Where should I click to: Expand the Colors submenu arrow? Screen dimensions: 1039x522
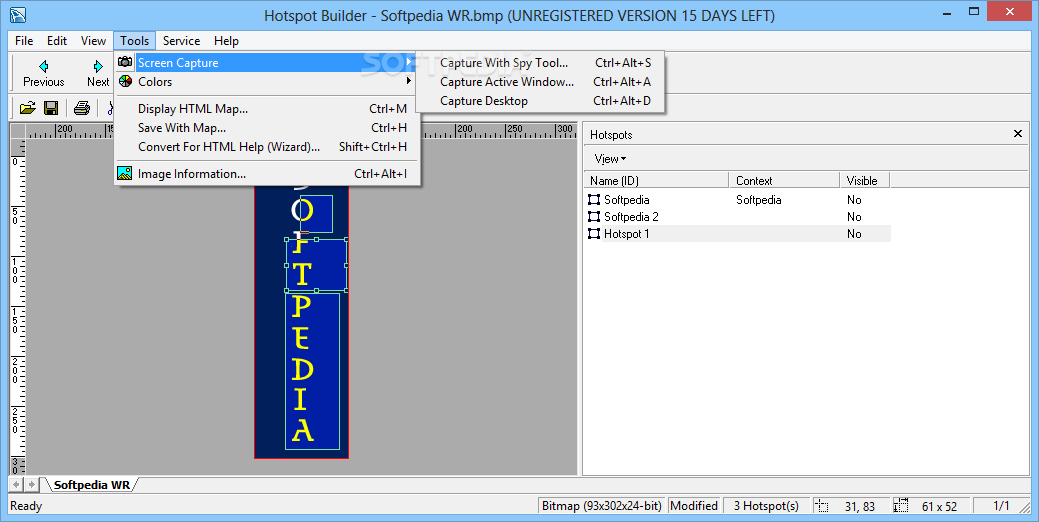(410, 81)
